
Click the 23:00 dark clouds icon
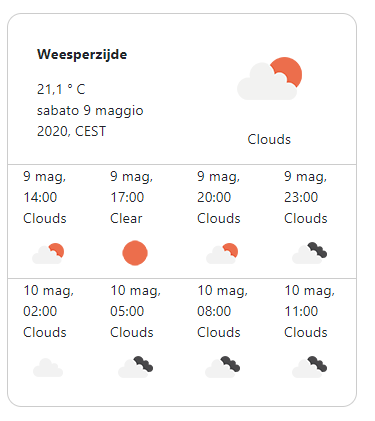[309, 253]
